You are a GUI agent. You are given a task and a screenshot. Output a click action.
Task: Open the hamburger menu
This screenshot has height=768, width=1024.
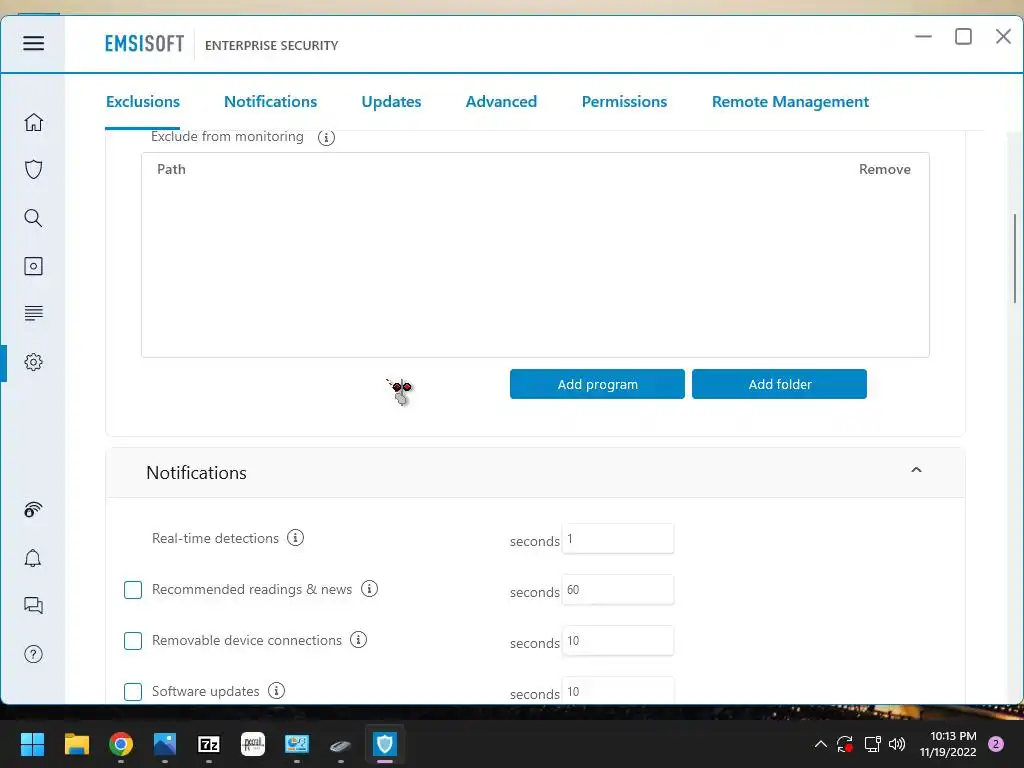click(33, 43)
